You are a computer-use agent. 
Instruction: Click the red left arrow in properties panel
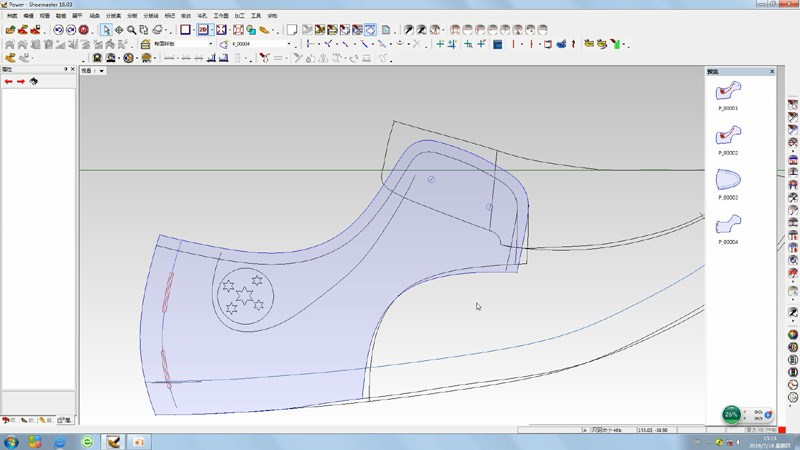(x=9, y=82)
